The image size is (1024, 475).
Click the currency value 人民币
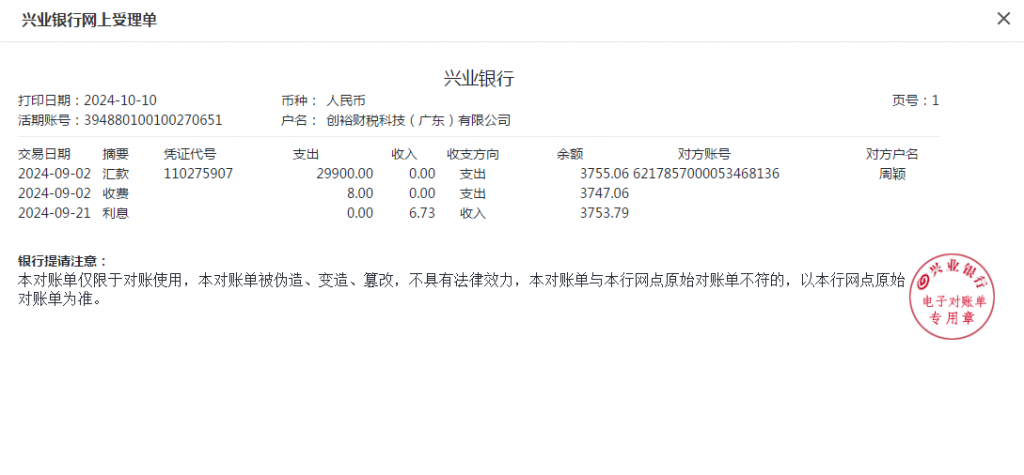point(345,101)
